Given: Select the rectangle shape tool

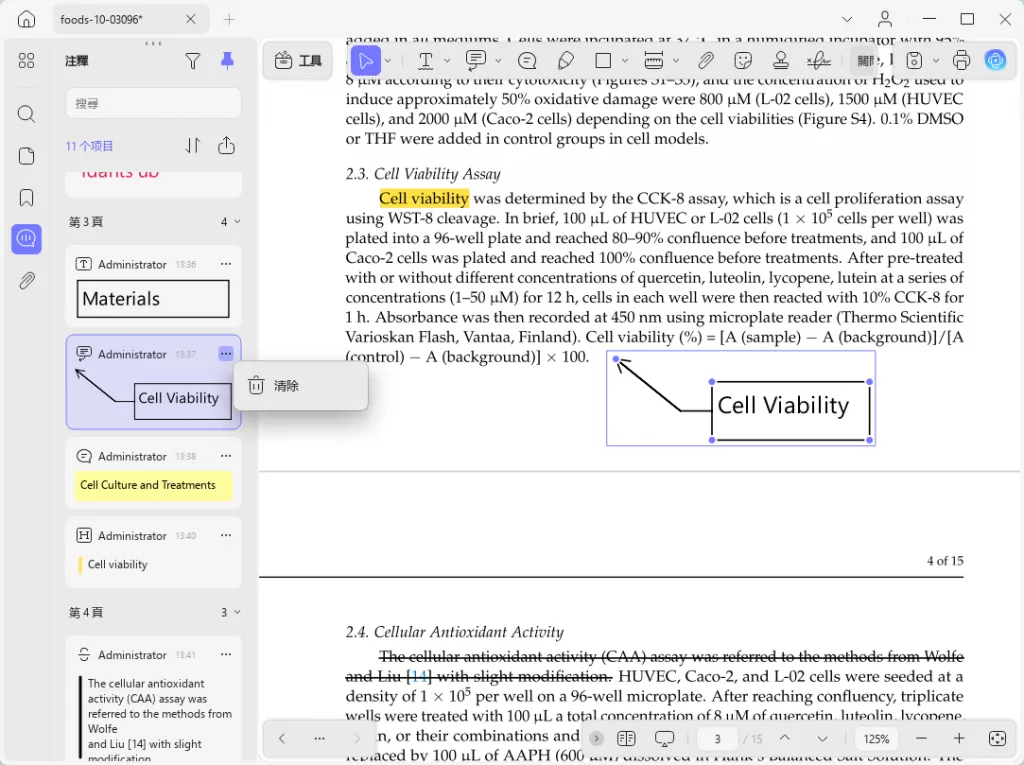Looking at the screenshot, I should coord(603,61).
